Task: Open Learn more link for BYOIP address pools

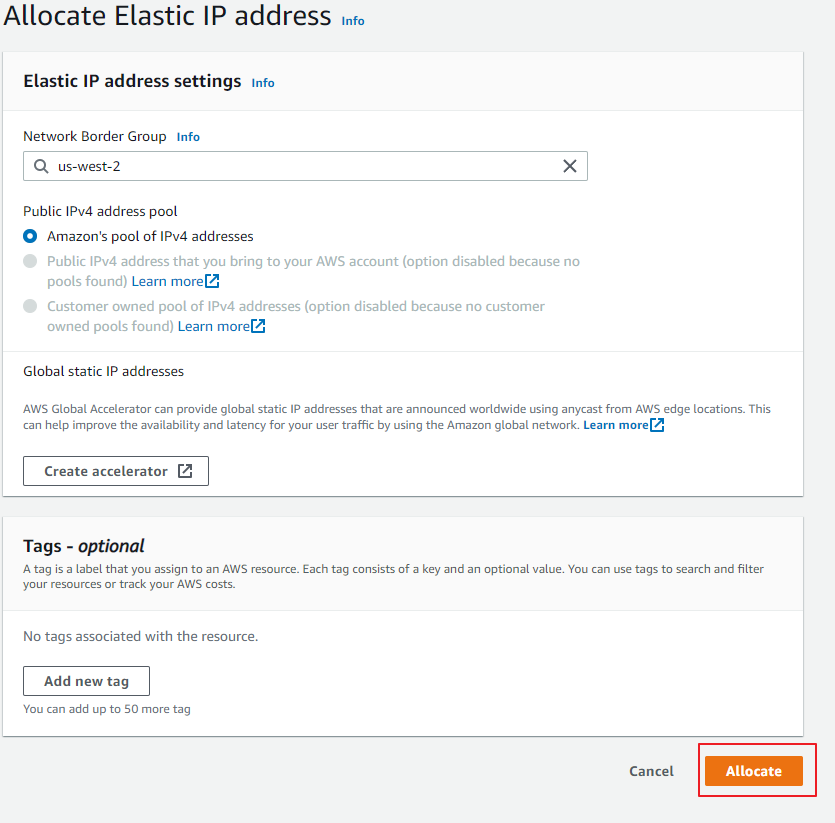Action: [x=167, y=281]
